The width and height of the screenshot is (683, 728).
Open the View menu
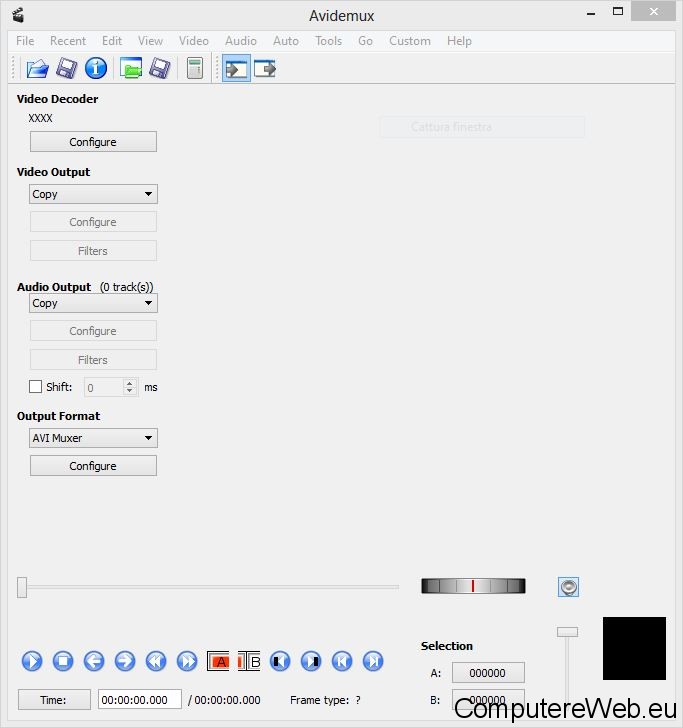150,41
